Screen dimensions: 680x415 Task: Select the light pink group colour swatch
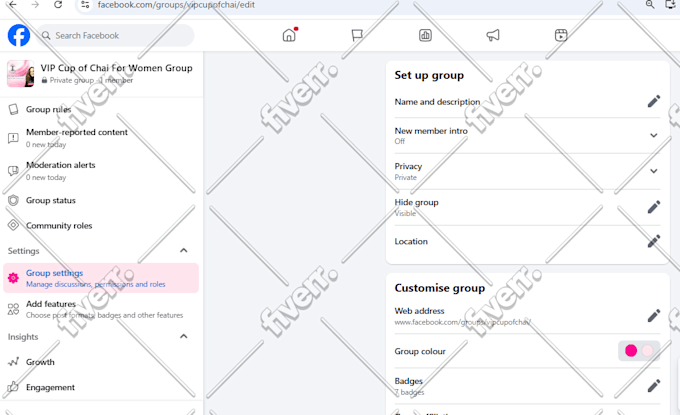tap(647, 350)
